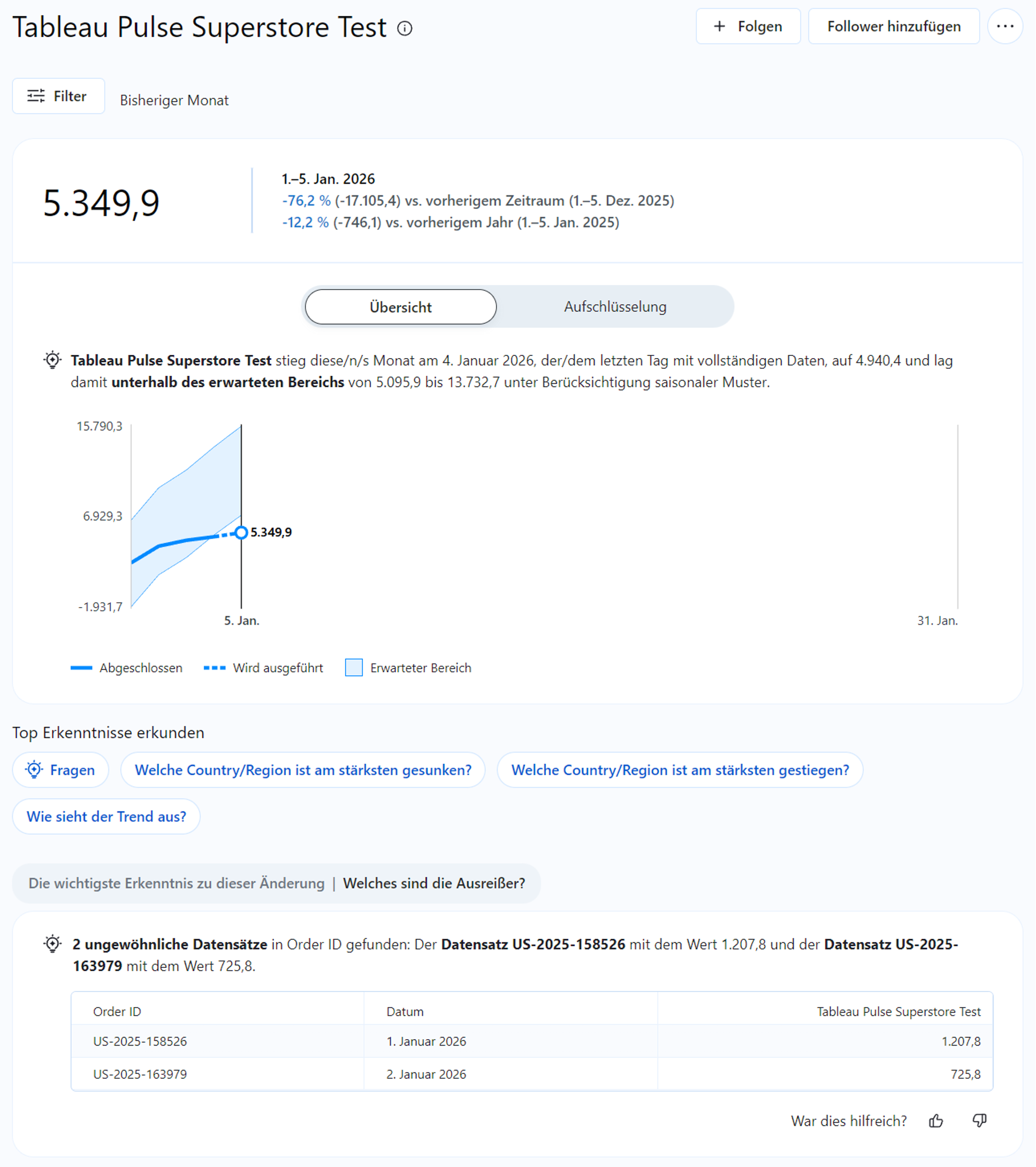Click lightbulb icon beside unusual records insight

(52, 944)
